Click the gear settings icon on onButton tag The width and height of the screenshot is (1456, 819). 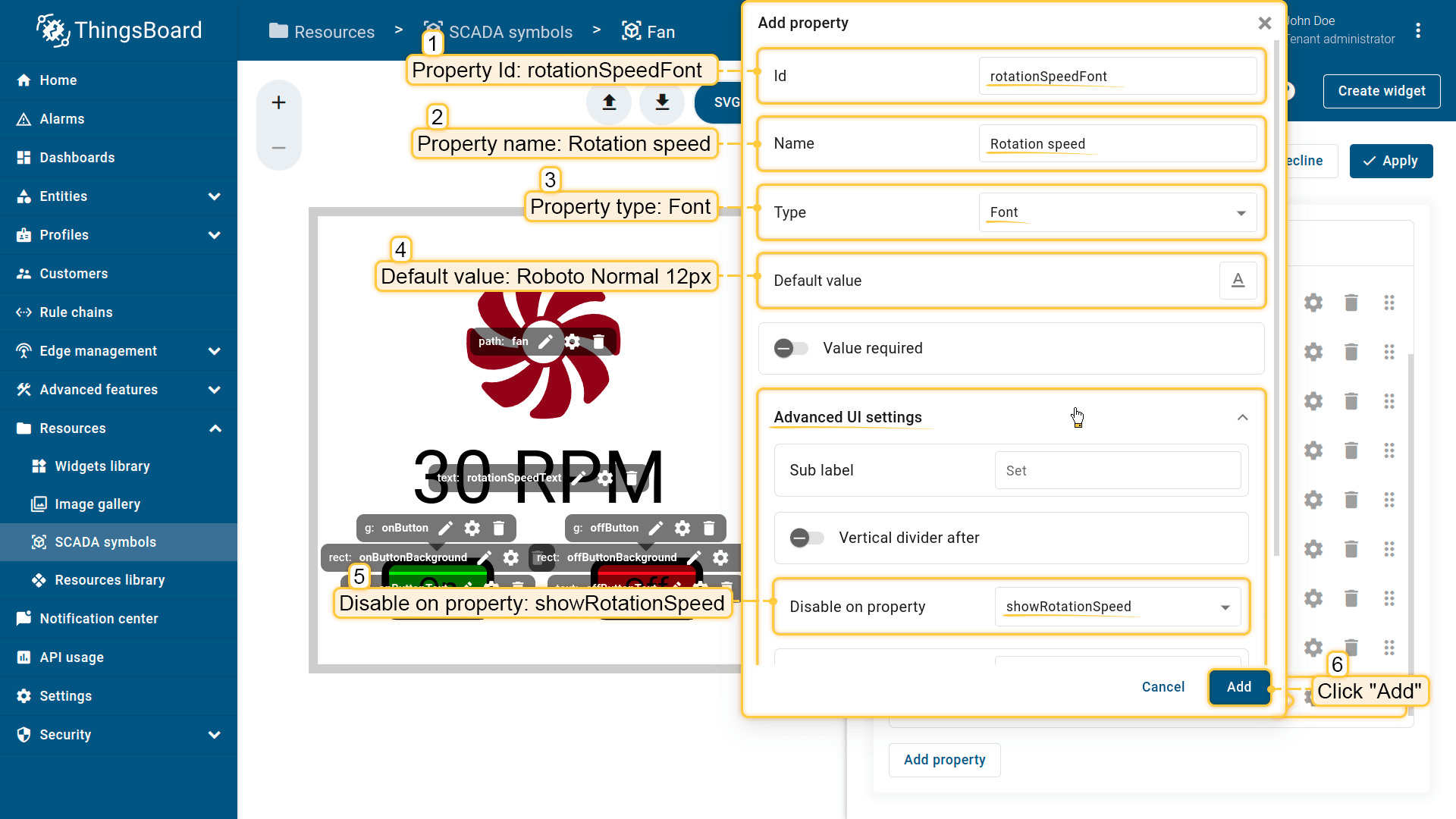(472, 528)
